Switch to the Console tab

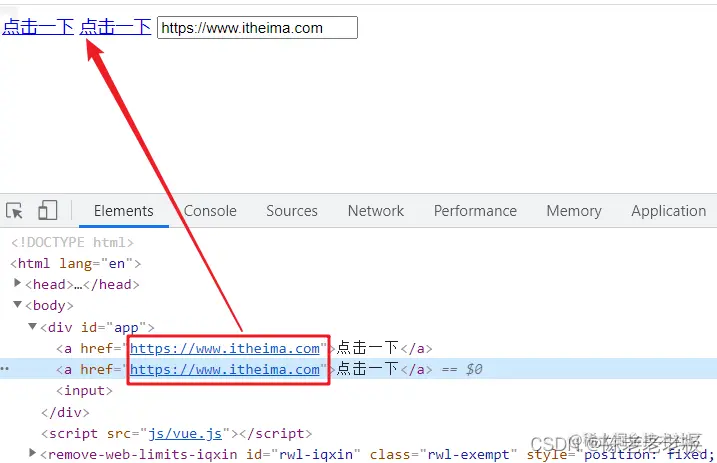click(x=210, y=211)
